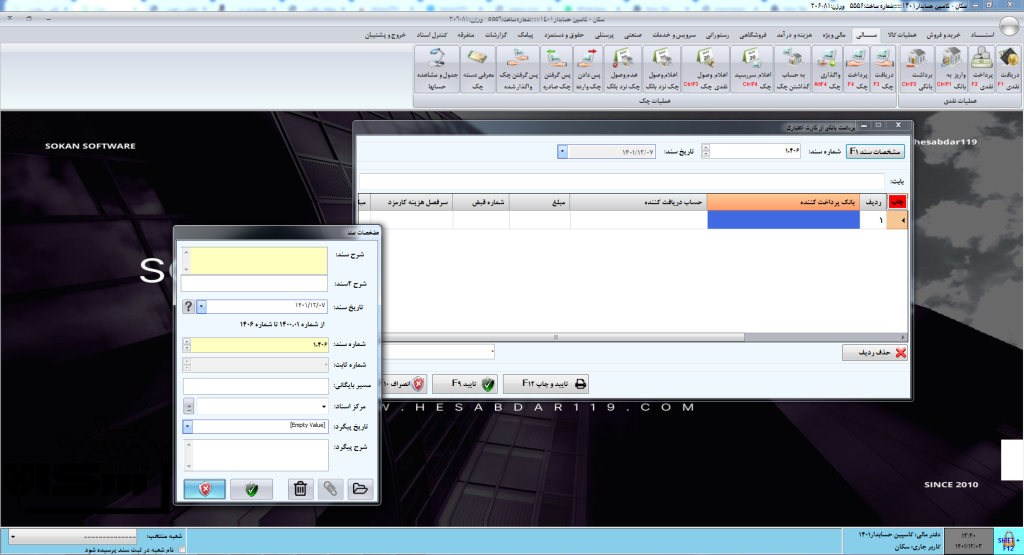Open the پرداخت نقدی (cash payment) ribbon icon
1024x555 pixels.
click(982, 70)
